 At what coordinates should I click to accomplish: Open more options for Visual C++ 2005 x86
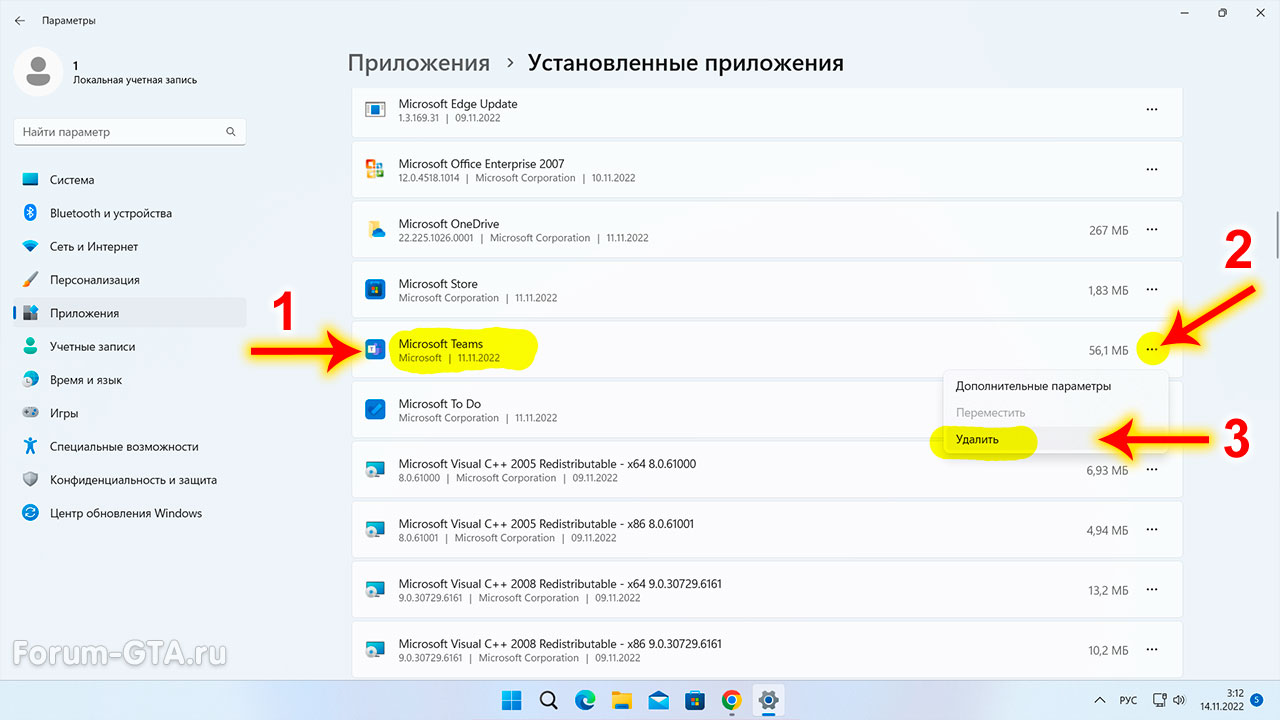(1152, 530)
